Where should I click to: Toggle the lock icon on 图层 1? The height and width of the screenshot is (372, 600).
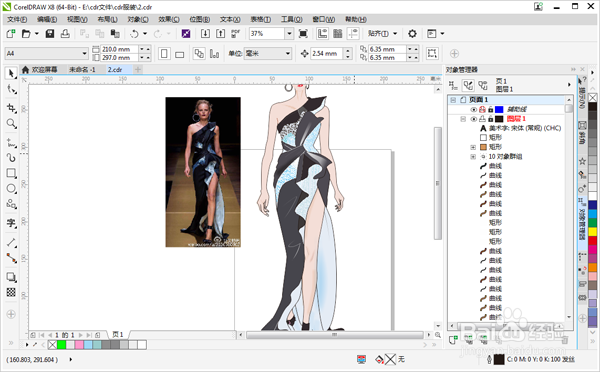[x=491, y=119]
